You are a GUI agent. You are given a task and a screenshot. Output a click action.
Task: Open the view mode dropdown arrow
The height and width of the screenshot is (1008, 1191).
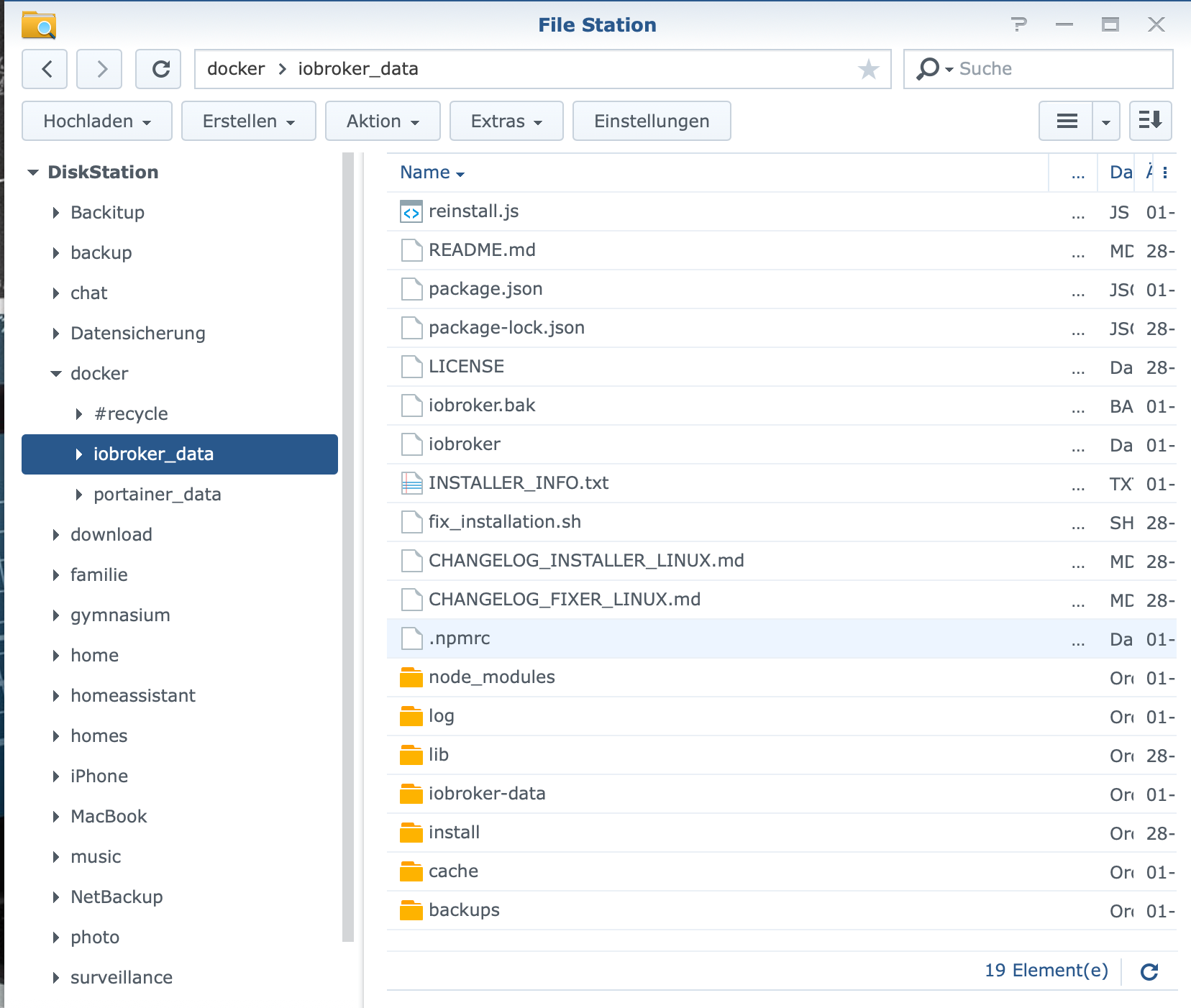1106,121
